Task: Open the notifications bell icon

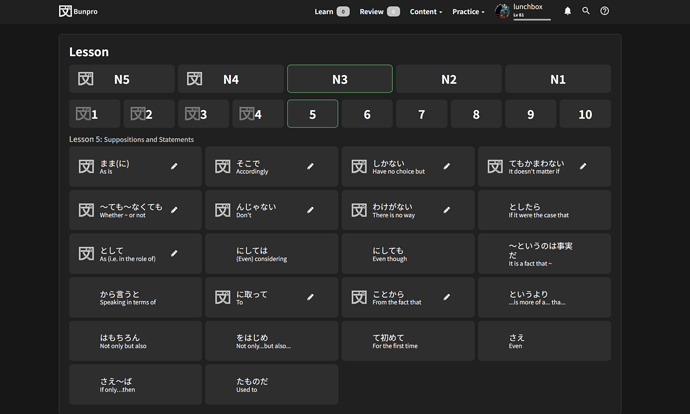Action: tap(568, 11)
